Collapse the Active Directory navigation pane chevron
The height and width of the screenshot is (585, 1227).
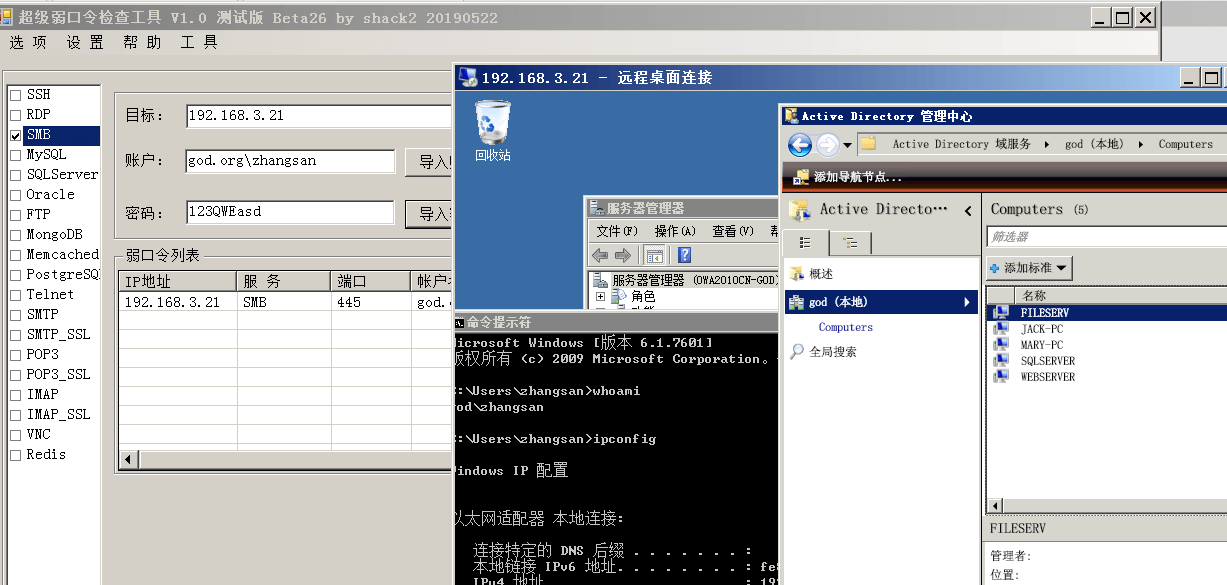coord(968,210)
